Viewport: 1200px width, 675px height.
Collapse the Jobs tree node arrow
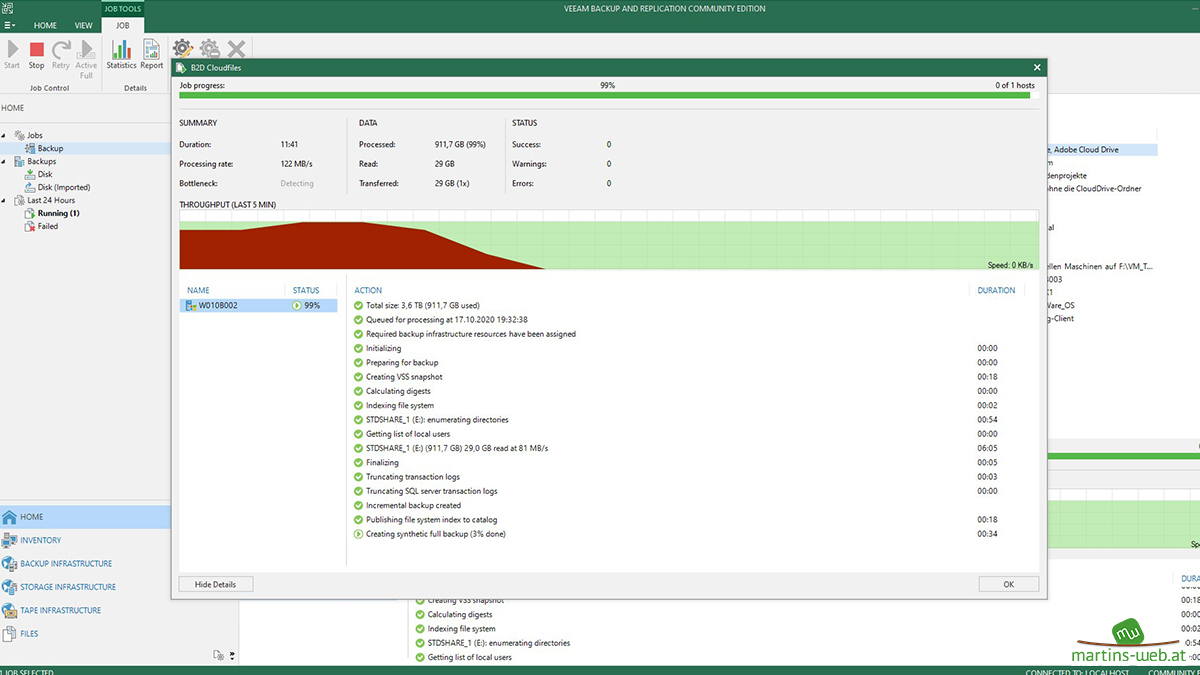point(4,135)
